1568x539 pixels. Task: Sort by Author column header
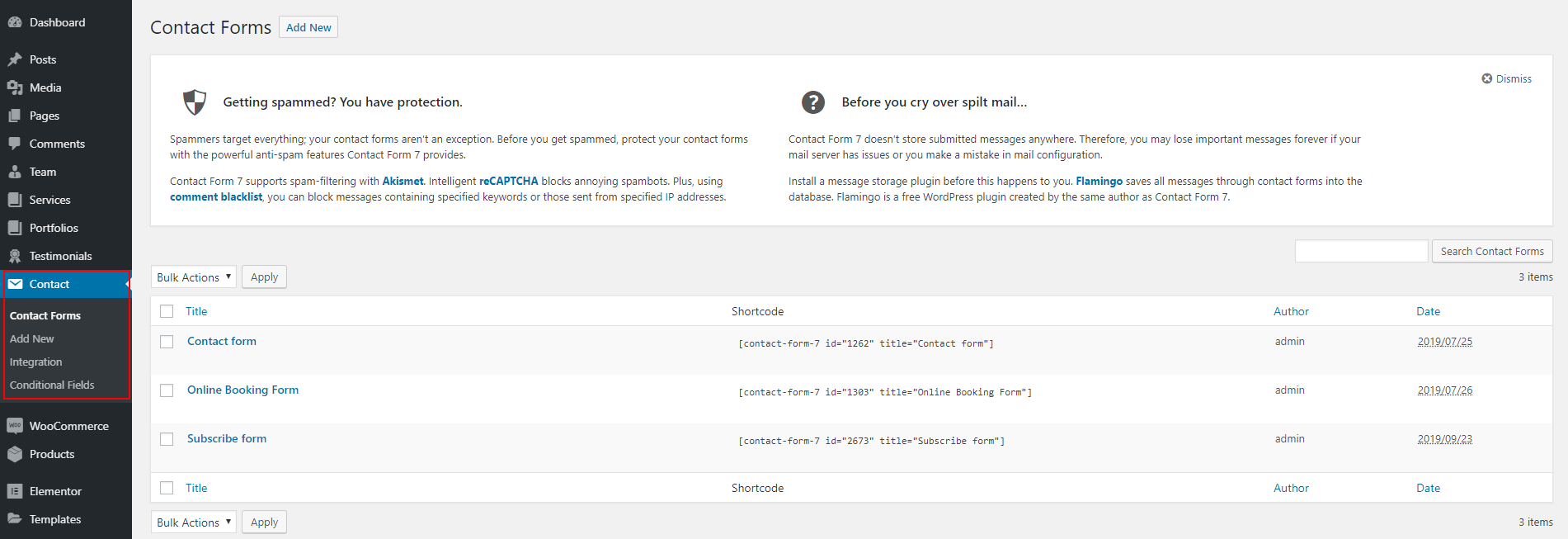click(x=1291, y=311)
